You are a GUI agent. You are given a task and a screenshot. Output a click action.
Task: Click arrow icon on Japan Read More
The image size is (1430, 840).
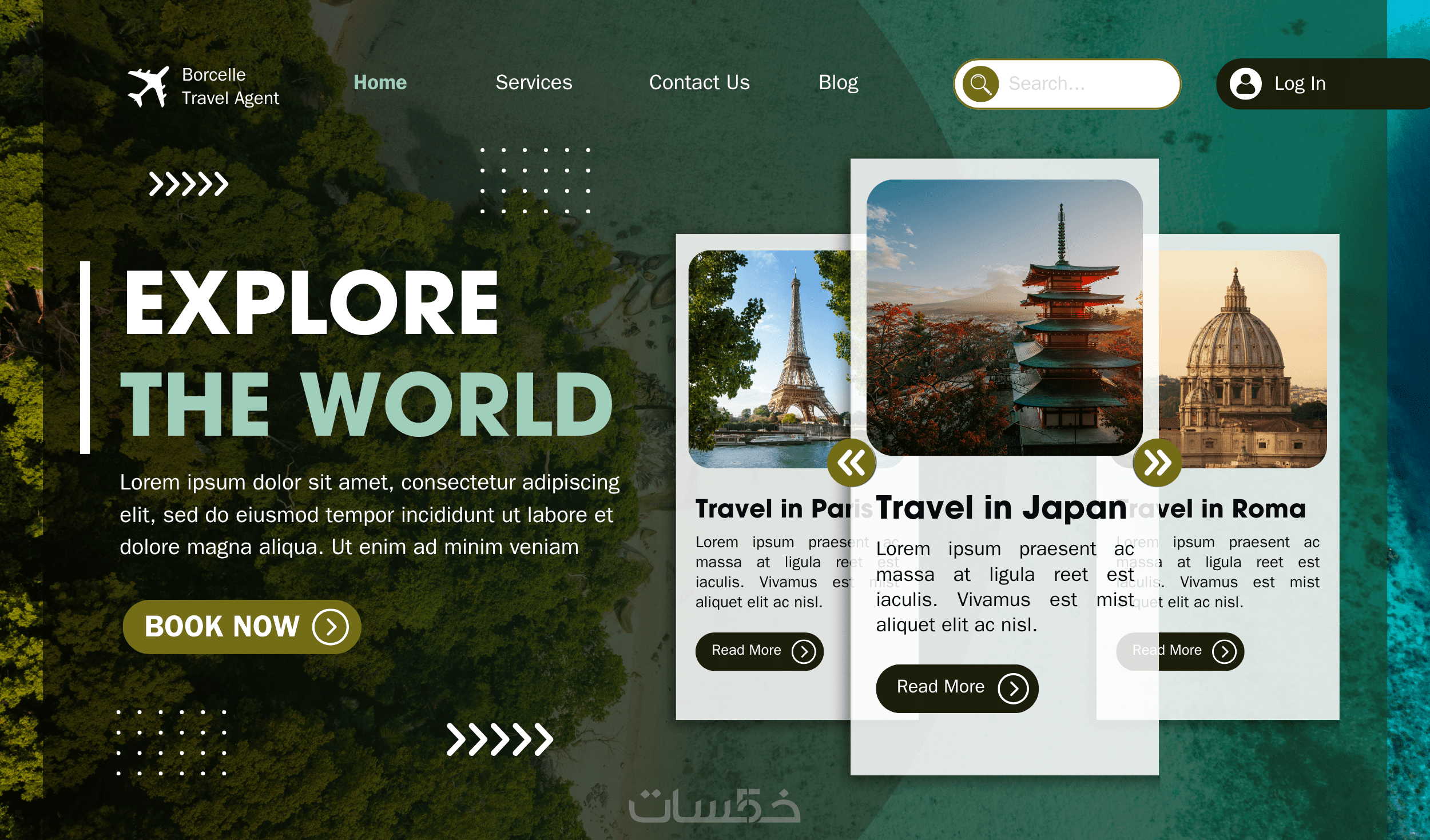coord(1013,688)
